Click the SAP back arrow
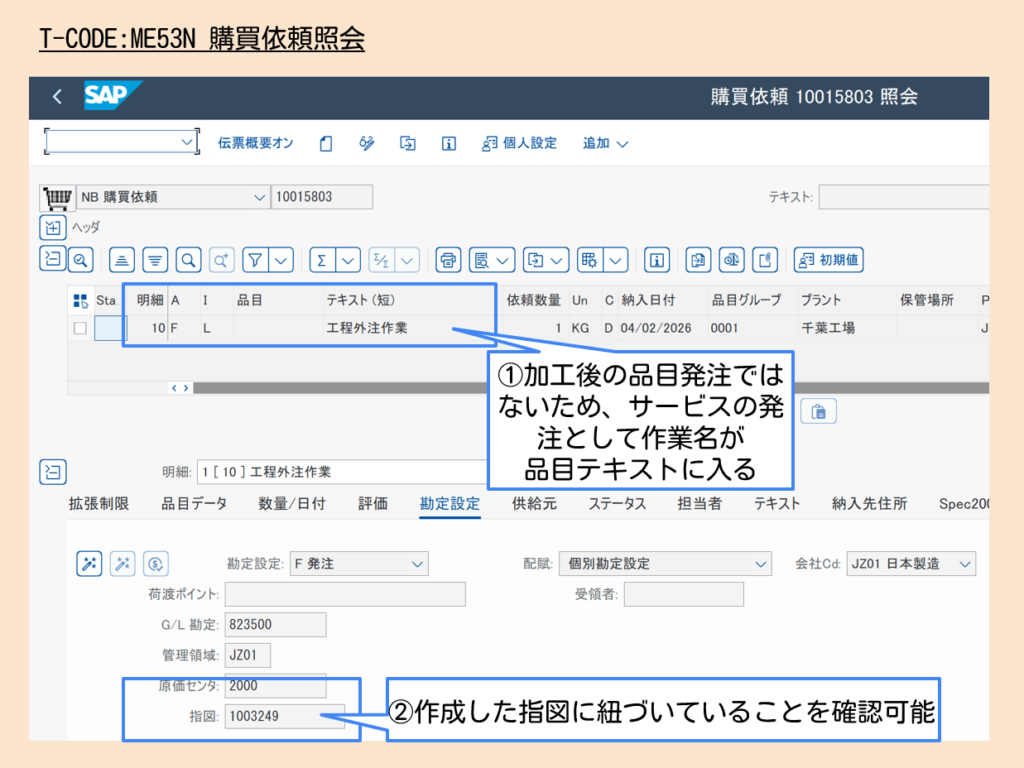1024x768 pixels. coord(57,97)
